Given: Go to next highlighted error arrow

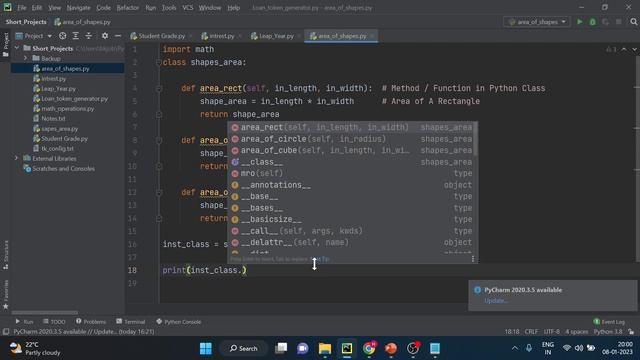Looking at the screenshot, I should pyautogui.click(x=634, y=49).
